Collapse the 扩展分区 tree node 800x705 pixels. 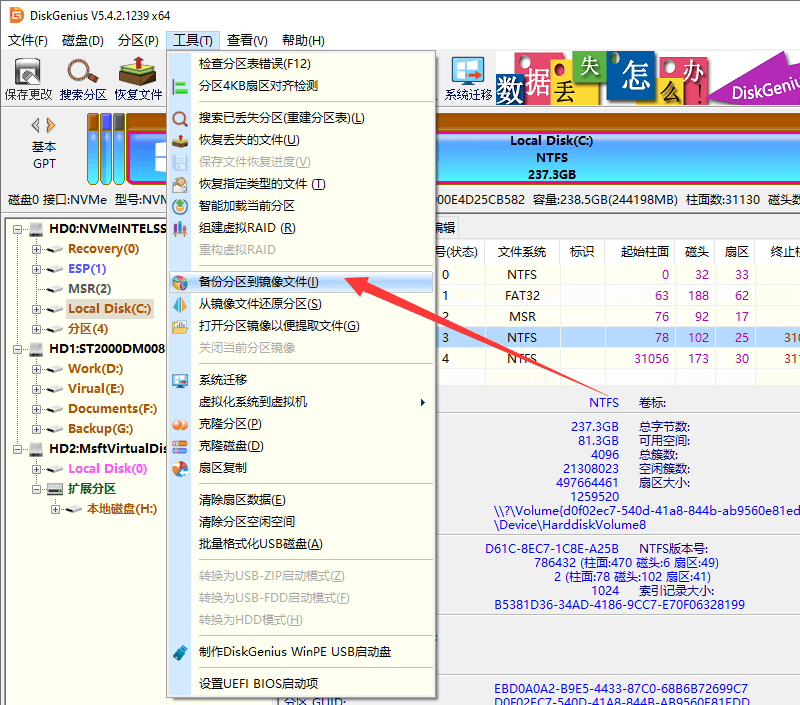(x=36, y=490)
